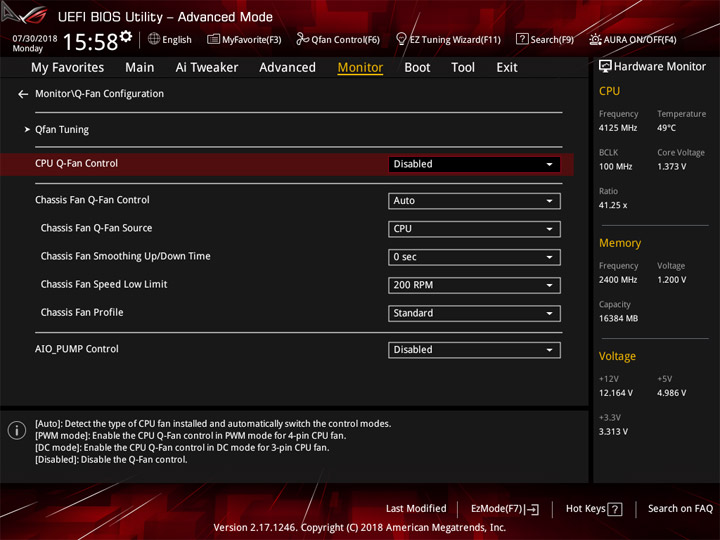Screen dimensions: 720x540
Task: Switch to My Favorites tab
Action: [68, 68]
